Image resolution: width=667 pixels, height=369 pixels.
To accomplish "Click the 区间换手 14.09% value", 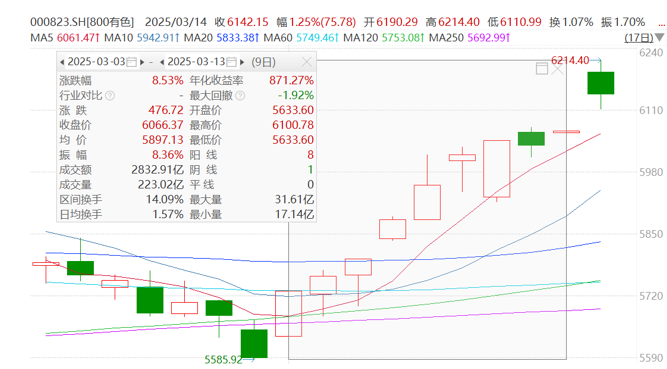I will click(165, 200).
